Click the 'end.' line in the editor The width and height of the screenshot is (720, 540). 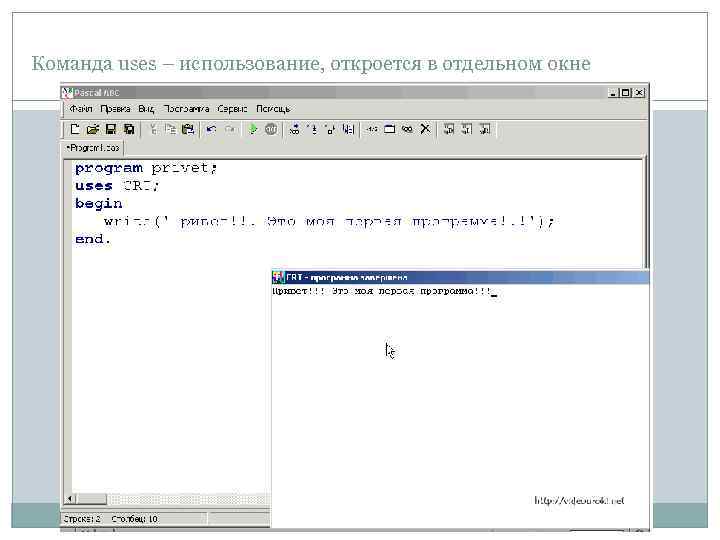93,239
